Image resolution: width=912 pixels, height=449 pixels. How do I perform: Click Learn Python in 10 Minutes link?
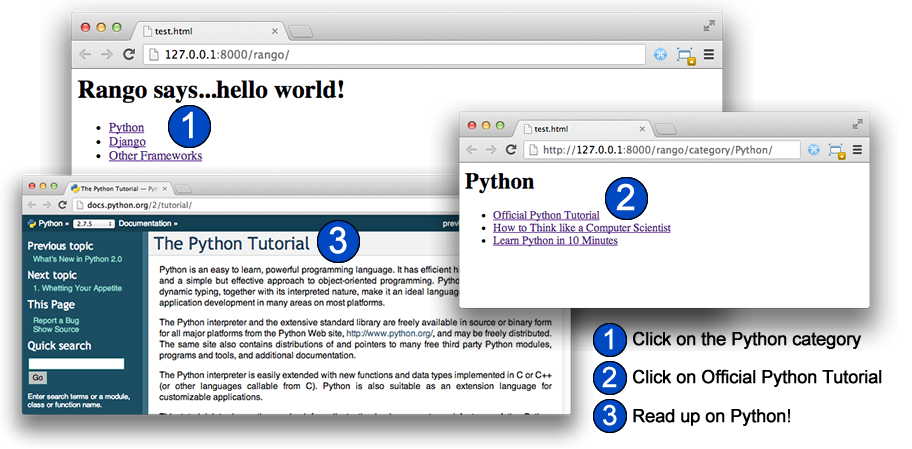(555, 240)
